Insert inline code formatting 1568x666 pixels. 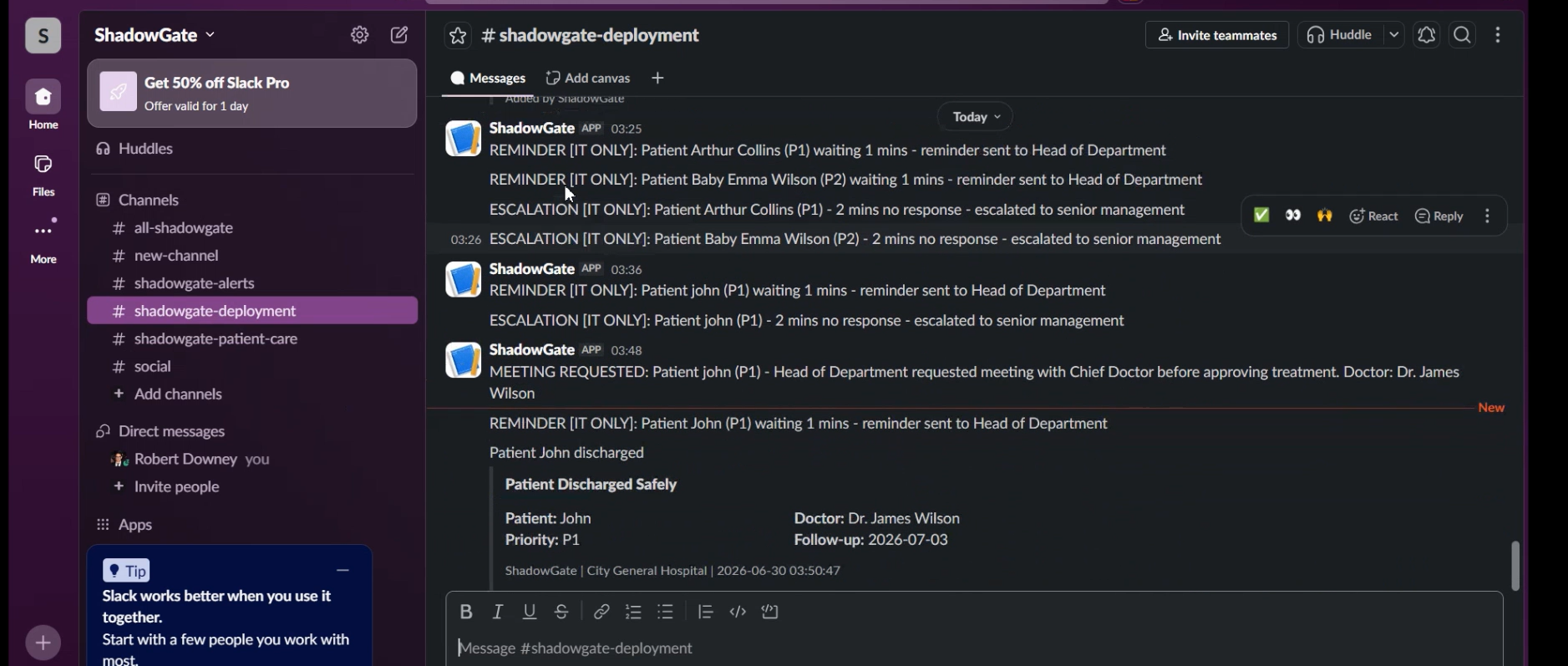click(x=738, y=612)
